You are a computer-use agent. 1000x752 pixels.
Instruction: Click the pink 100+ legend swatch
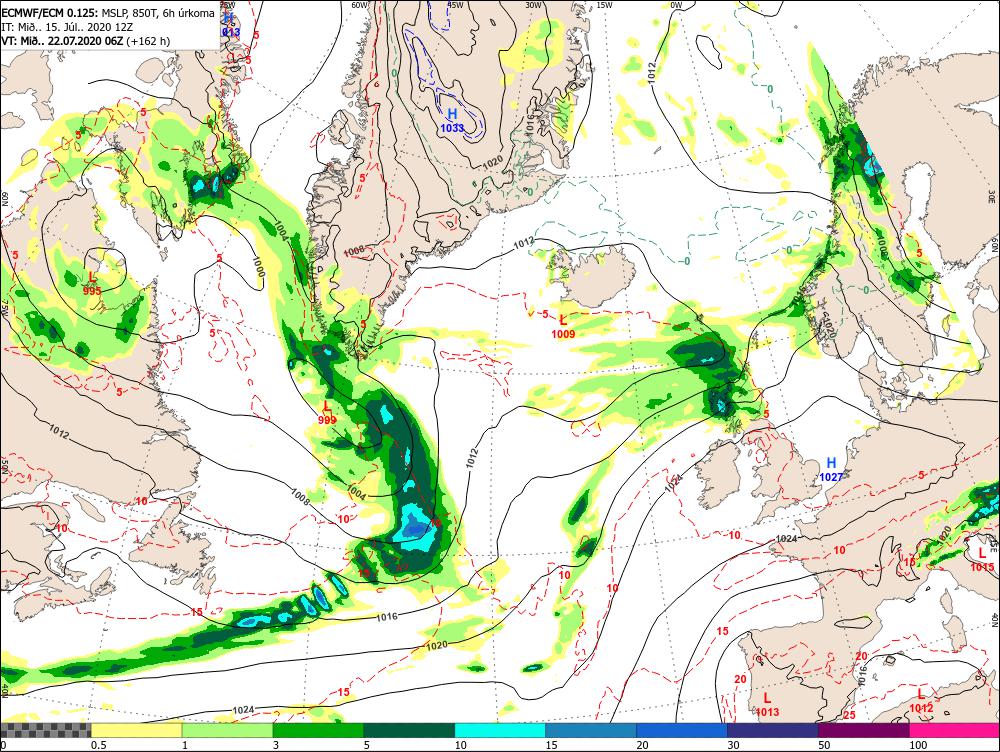[955, 730]
